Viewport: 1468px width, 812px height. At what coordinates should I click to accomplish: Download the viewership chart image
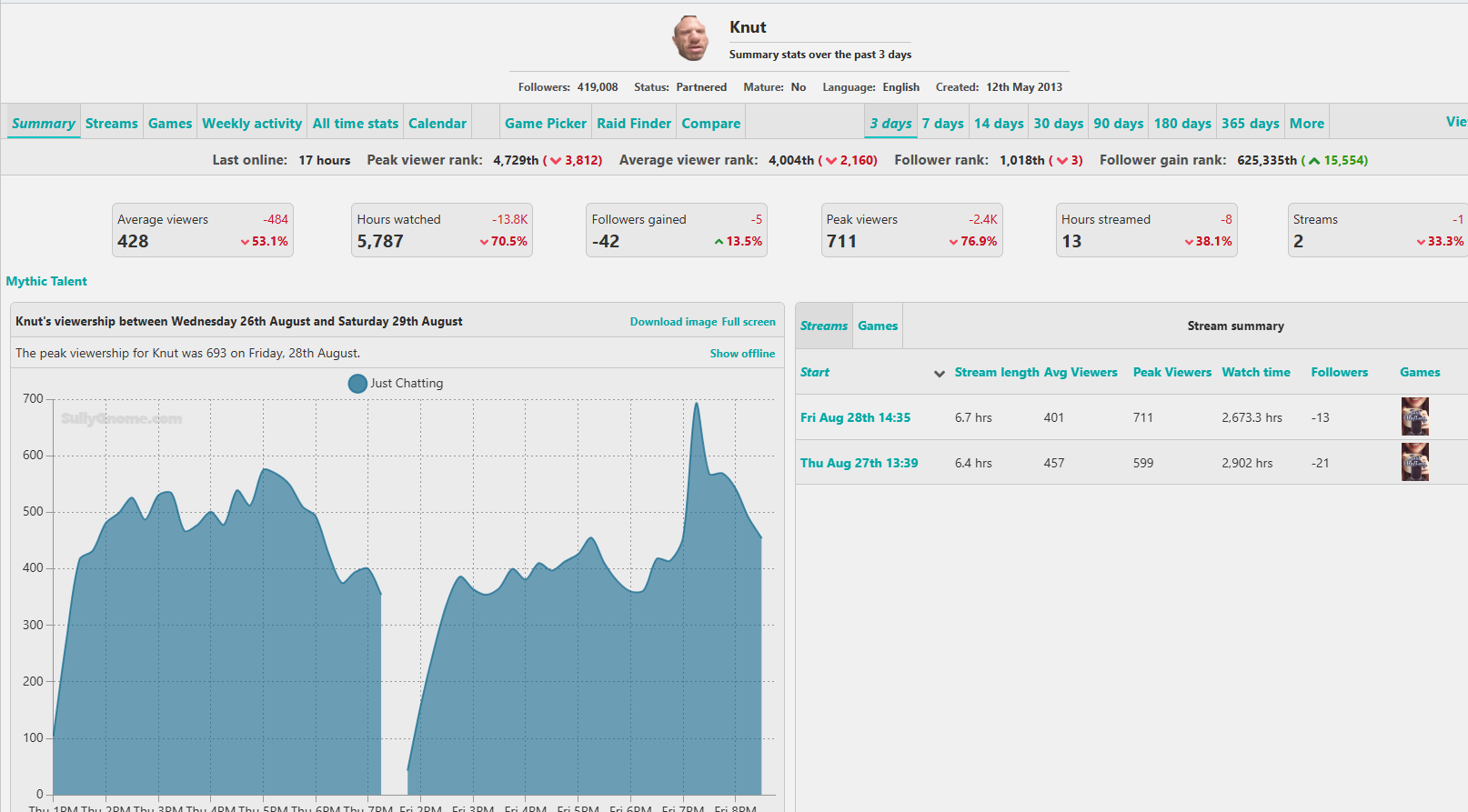[674, 322]
